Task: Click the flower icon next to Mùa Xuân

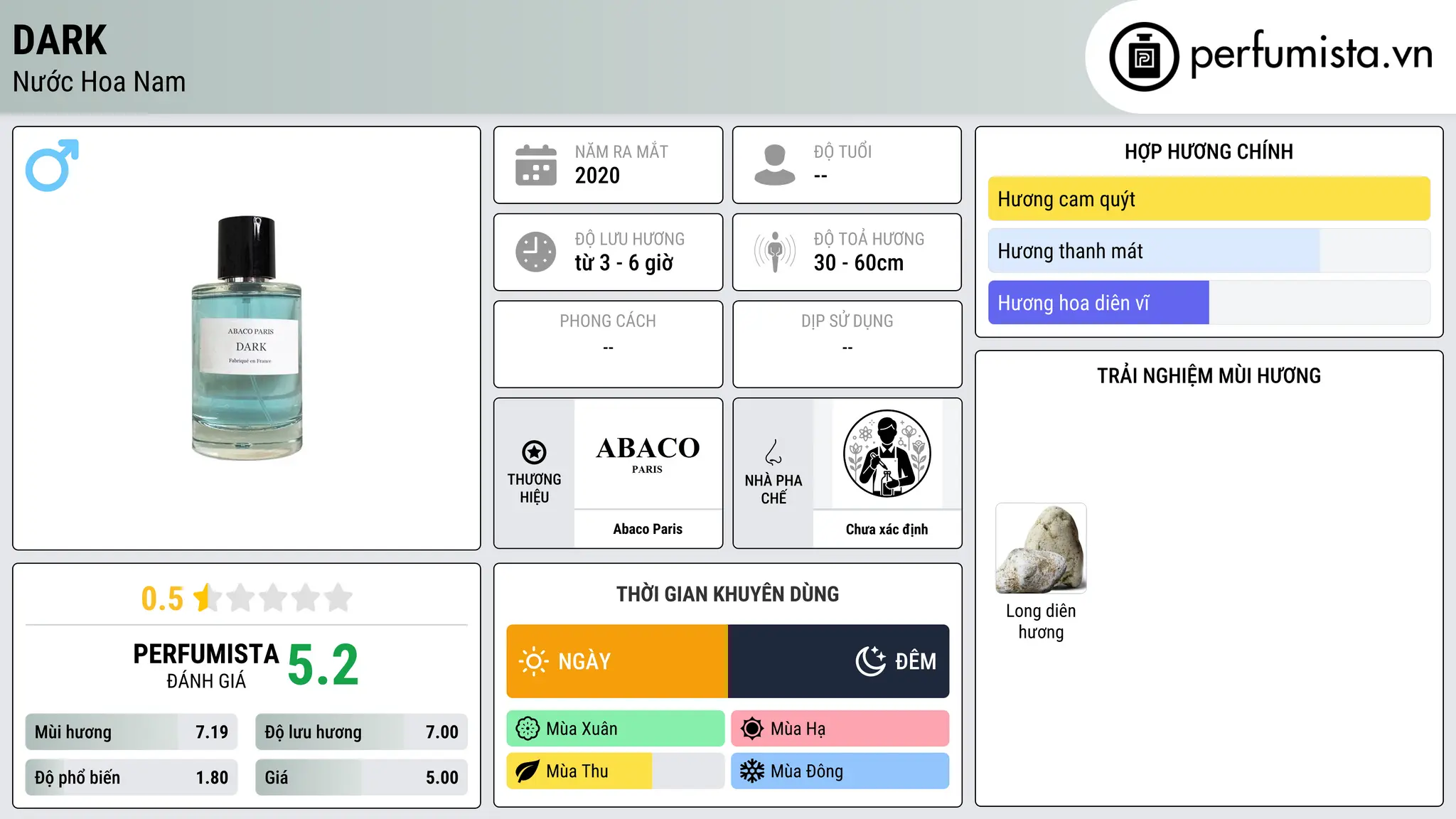Action: click(x=528, y=729)
